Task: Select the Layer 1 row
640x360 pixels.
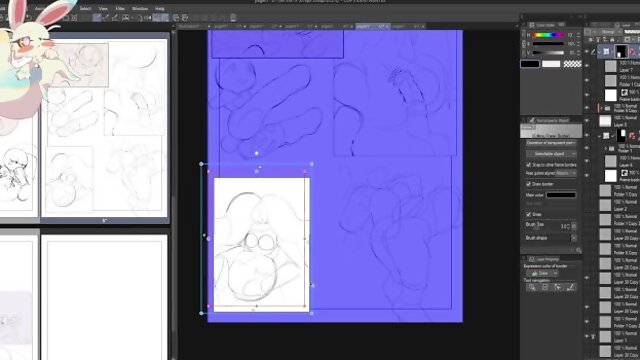Action: [x=619, y=337]
